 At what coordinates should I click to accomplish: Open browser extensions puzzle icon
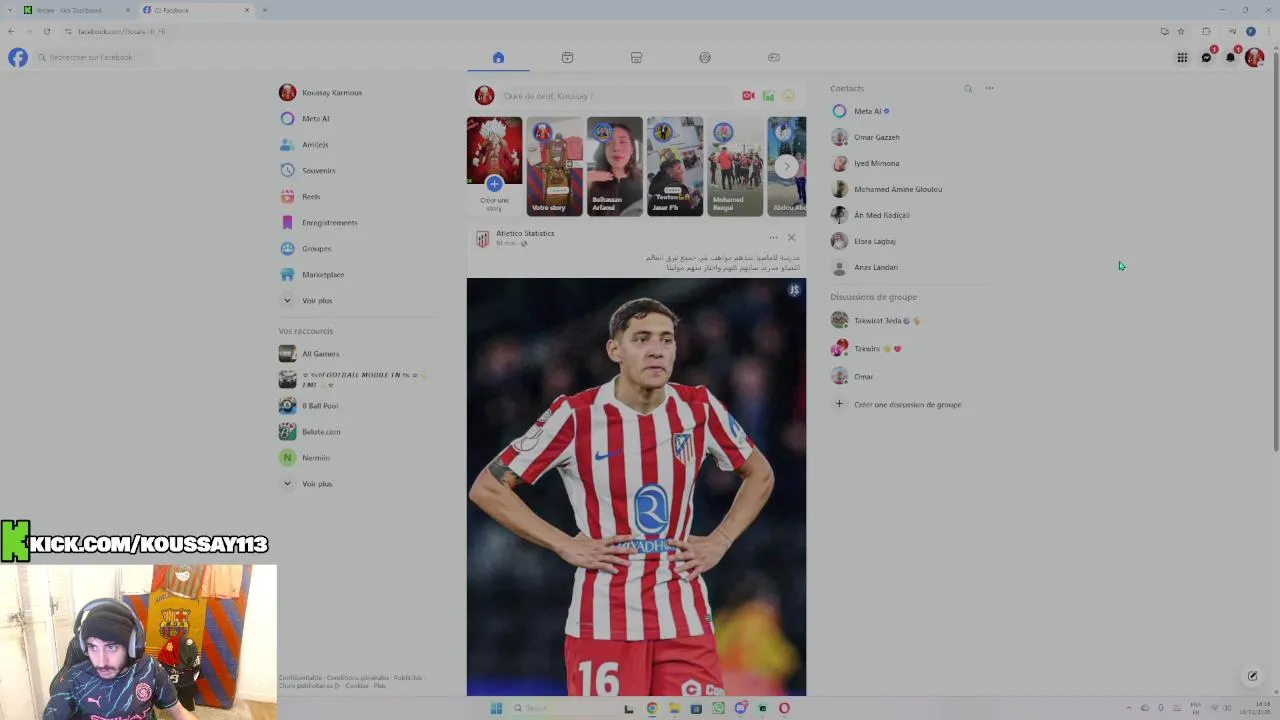click(1206, 31)
